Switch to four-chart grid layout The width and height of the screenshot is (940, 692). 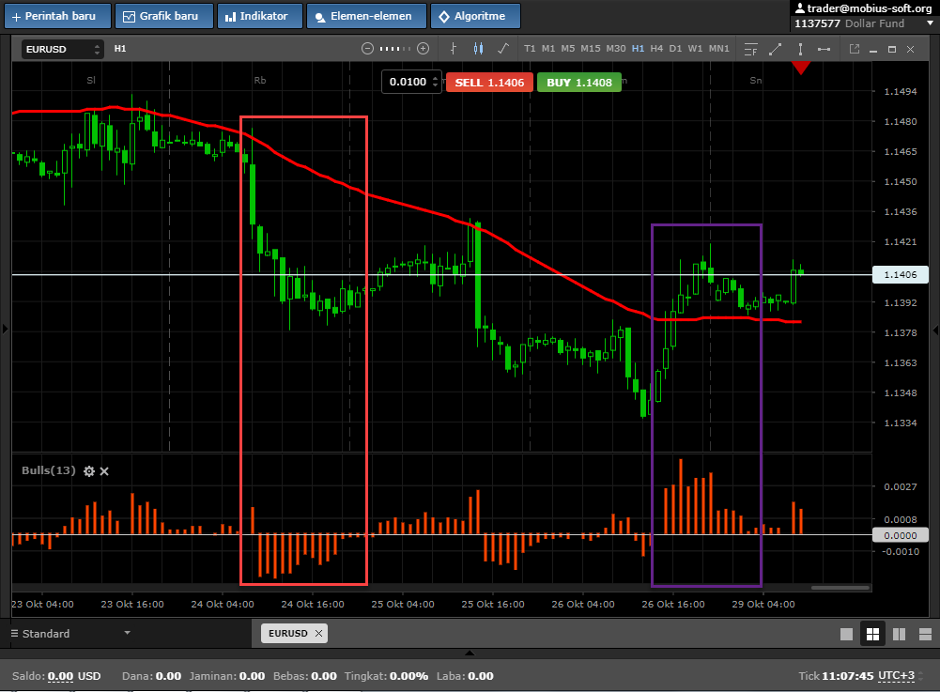(x=873, y=634)
